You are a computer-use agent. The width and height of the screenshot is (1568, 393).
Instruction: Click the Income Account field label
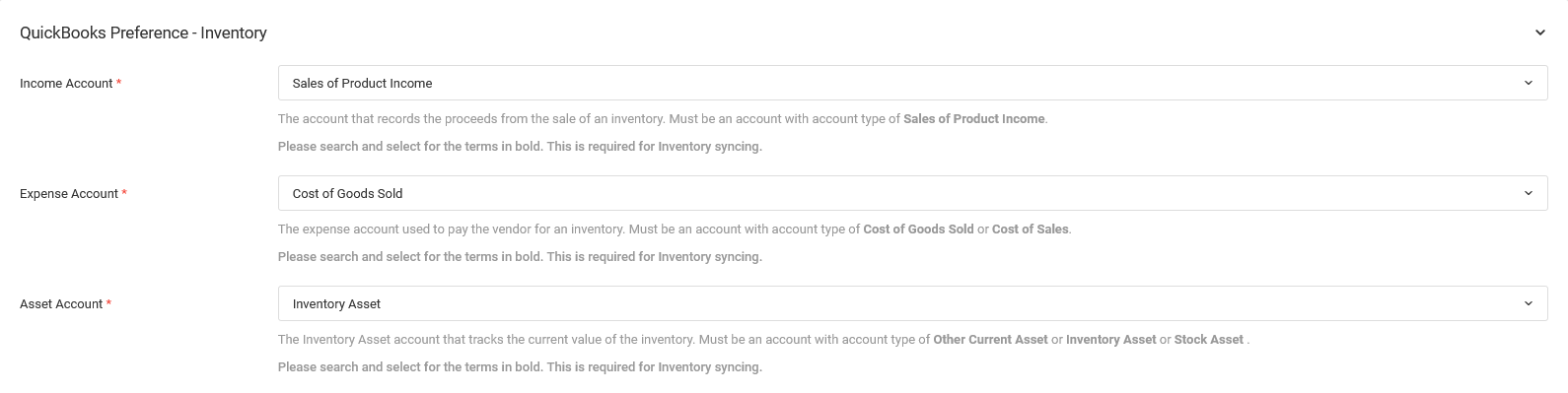[x=66, y=84]
